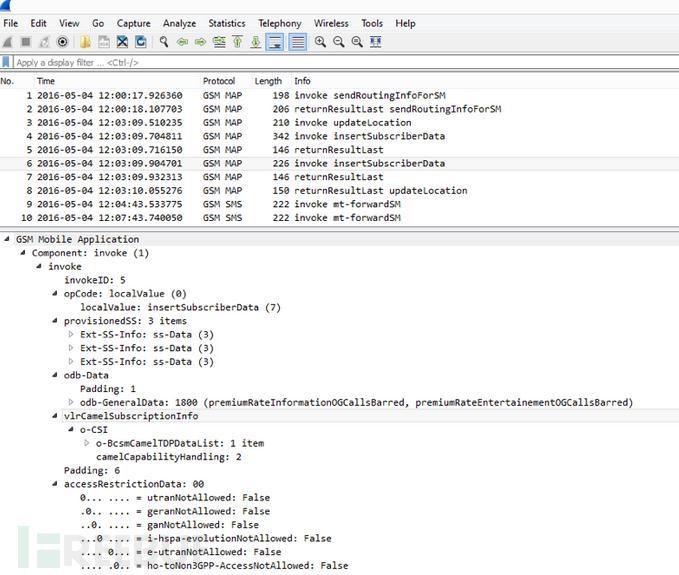Sort packets by Protocol column header

pos(218,81)
